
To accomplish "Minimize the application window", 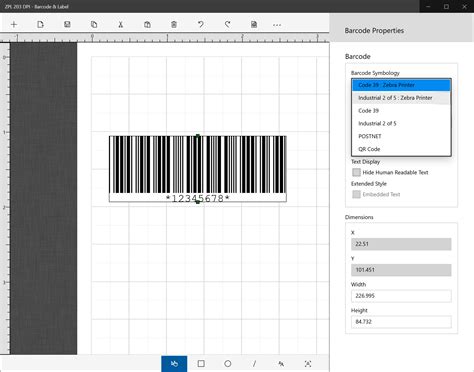I will tap(428, 6).
